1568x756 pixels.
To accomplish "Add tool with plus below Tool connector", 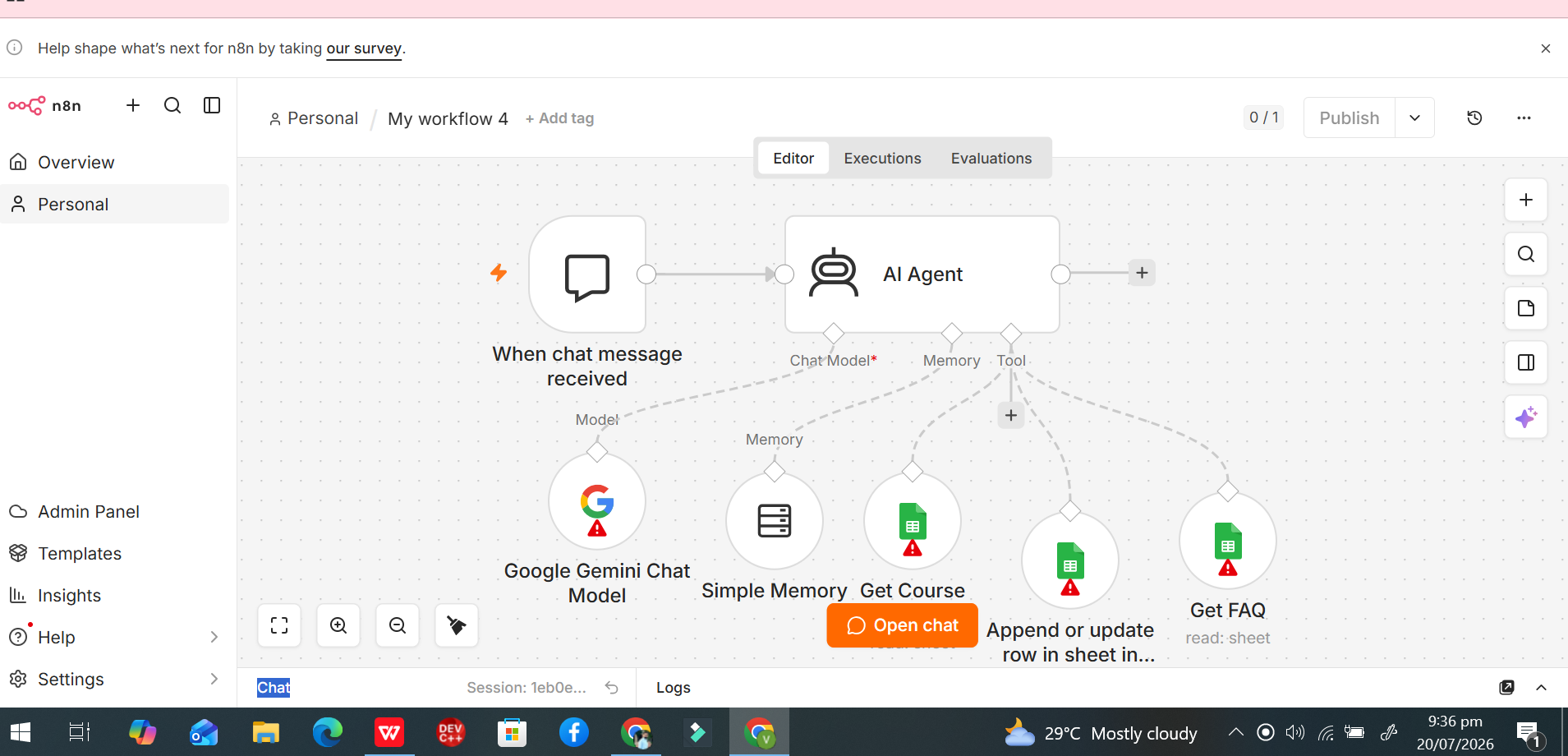I will [x=1011, y=416].
